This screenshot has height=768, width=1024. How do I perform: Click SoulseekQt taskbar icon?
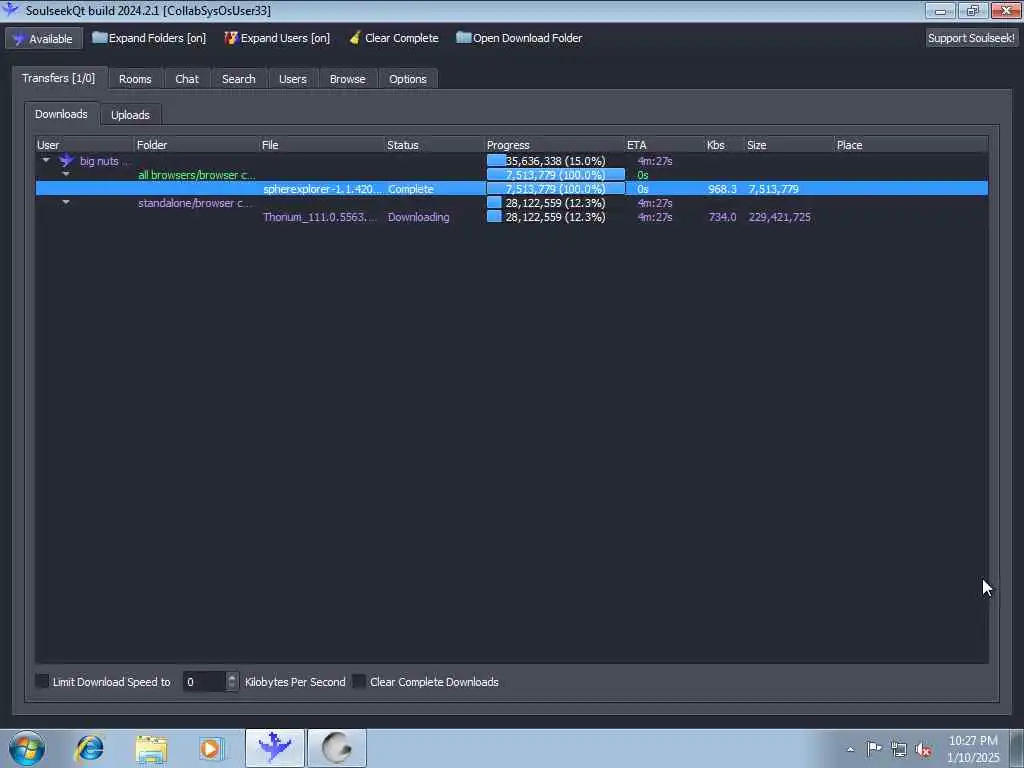point(275,748)
